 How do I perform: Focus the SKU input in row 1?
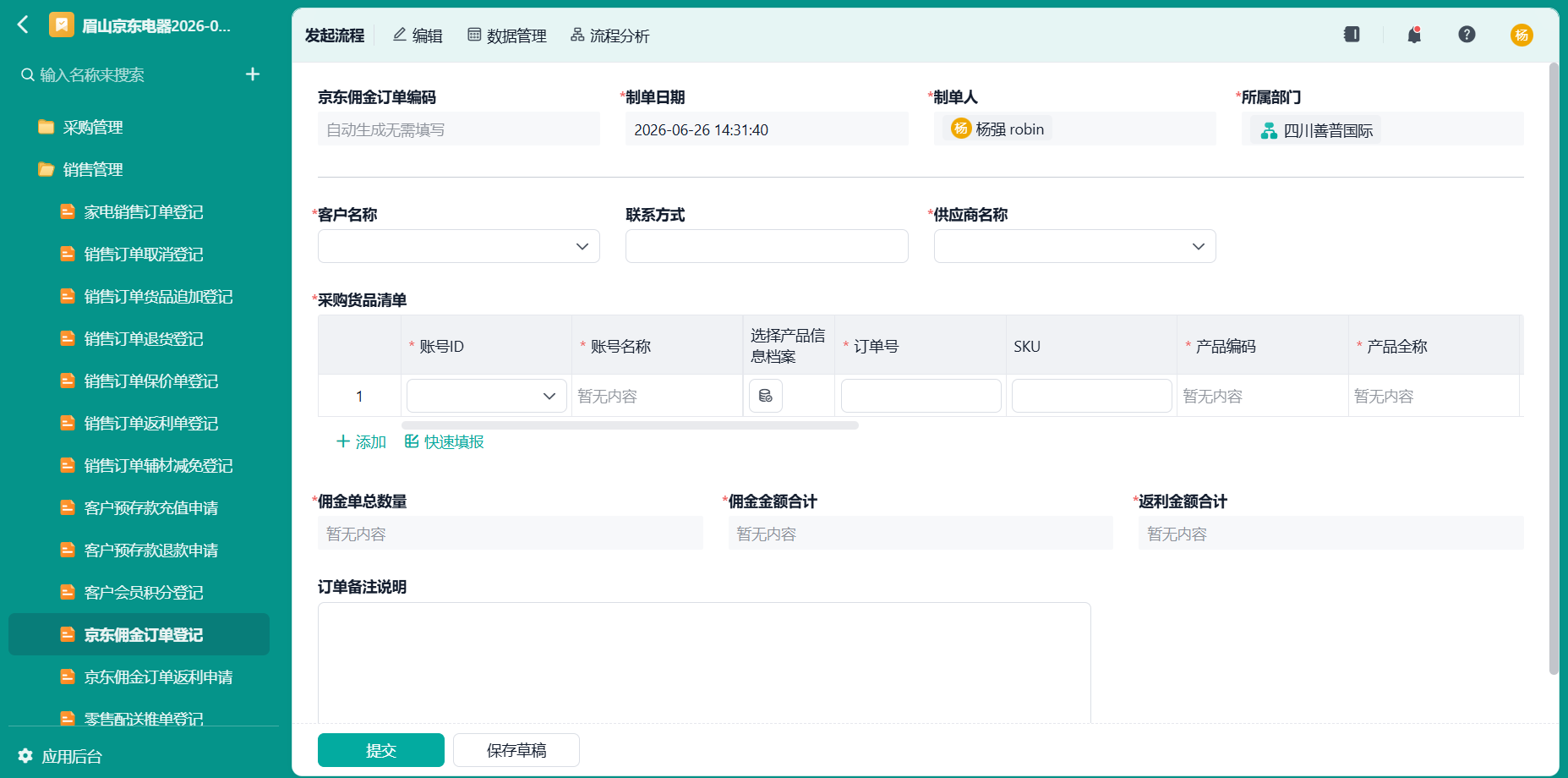point(1091,396)
